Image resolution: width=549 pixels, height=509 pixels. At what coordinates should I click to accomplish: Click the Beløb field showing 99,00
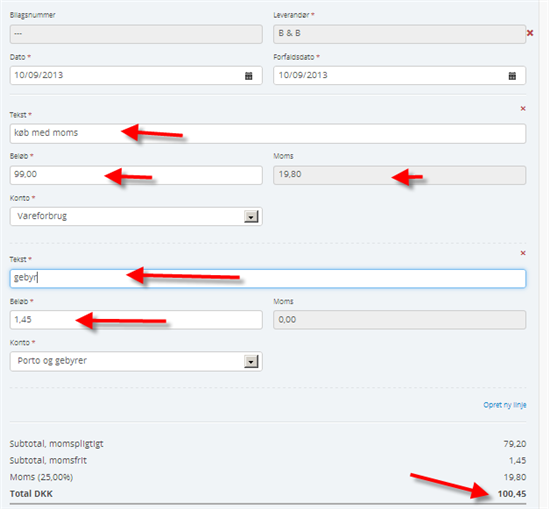pyautogui.click(x=136, y=175)
